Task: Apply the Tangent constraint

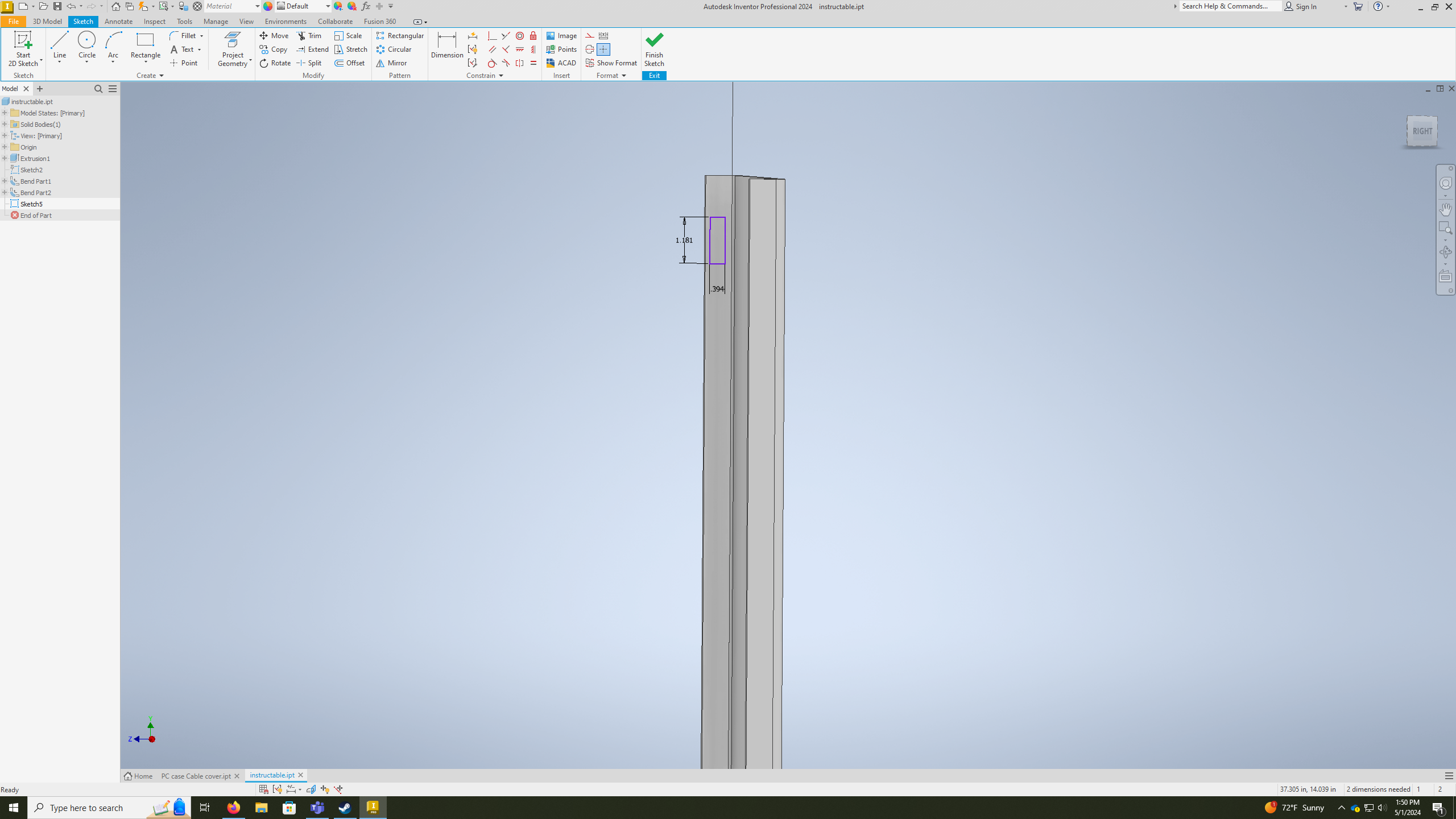Action: (492, 63)
